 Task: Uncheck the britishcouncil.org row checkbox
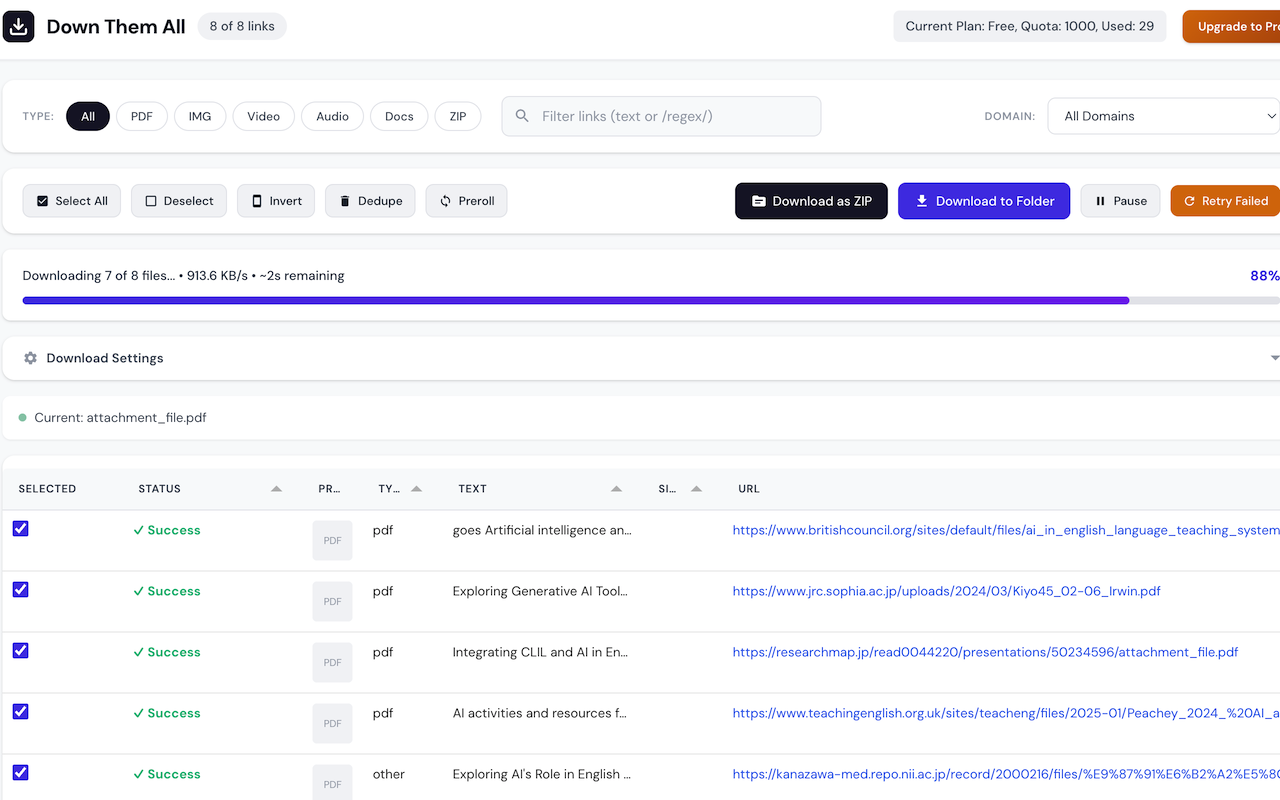pos(20,528)
